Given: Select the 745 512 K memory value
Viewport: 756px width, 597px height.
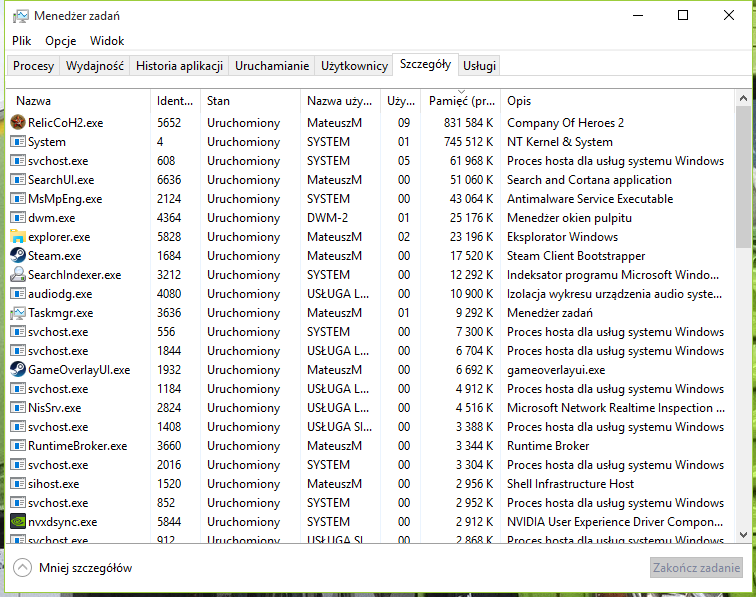Looking at the screenshot, I should coord(469,142).
